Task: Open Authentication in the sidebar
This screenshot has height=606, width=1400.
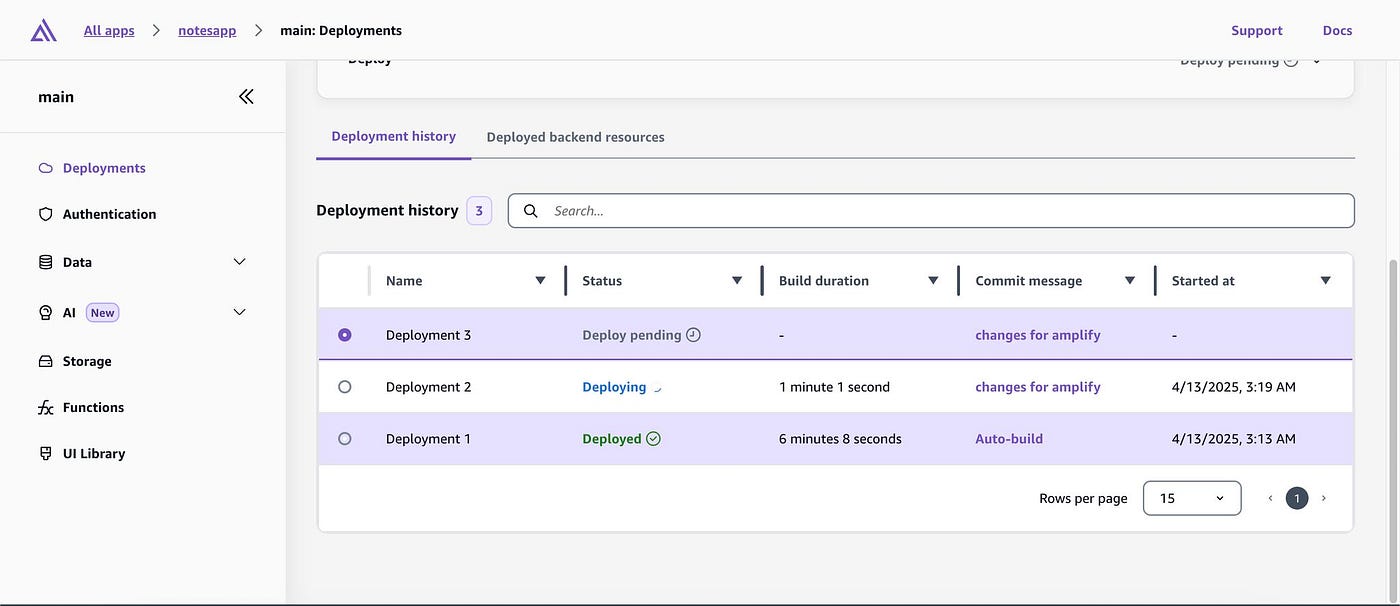Action: [x=109, y=214]
